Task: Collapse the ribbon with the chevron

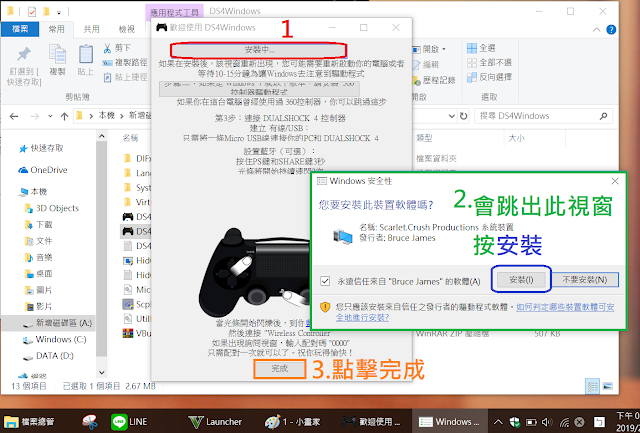Action: coord(596,29)
